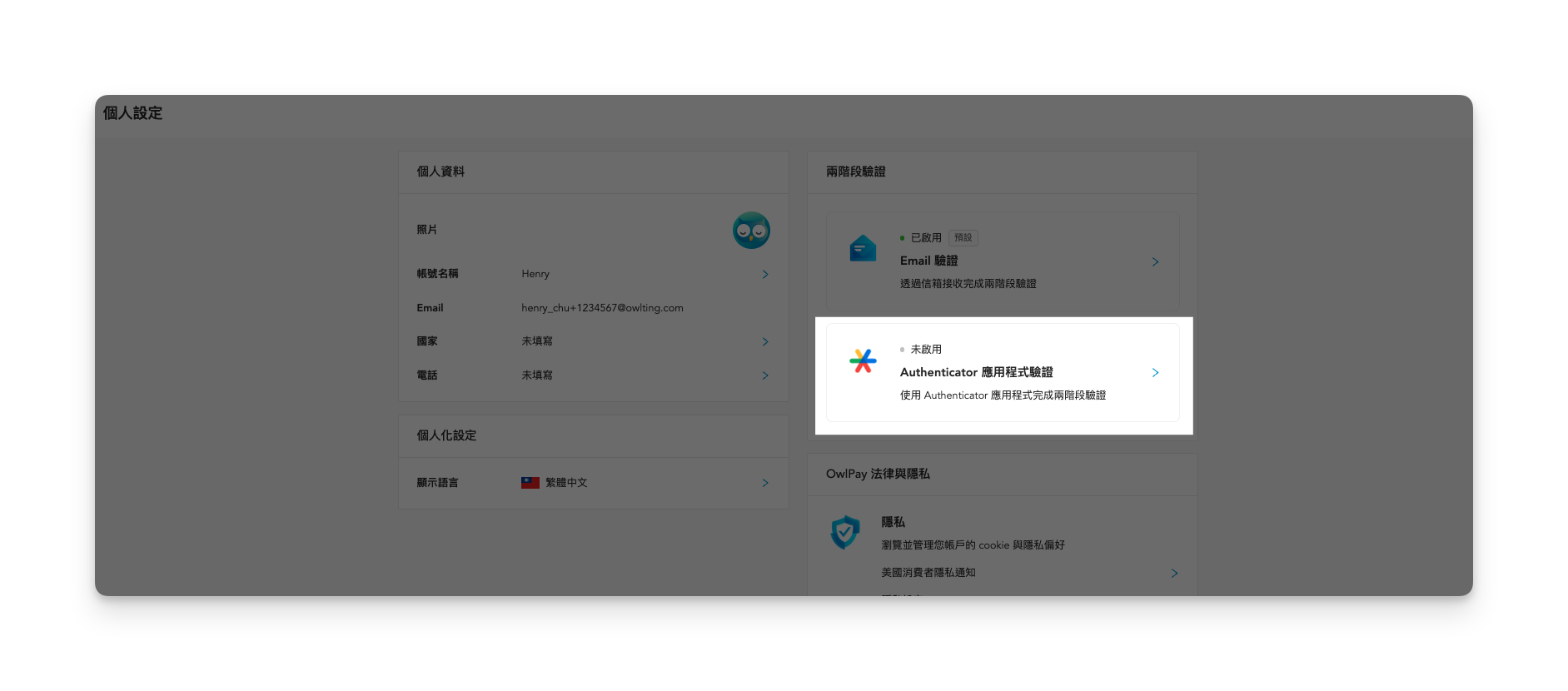Click the privacy shield checkmark icon
Viewport: 1568px width, 691px height.
tap(845, 532)
